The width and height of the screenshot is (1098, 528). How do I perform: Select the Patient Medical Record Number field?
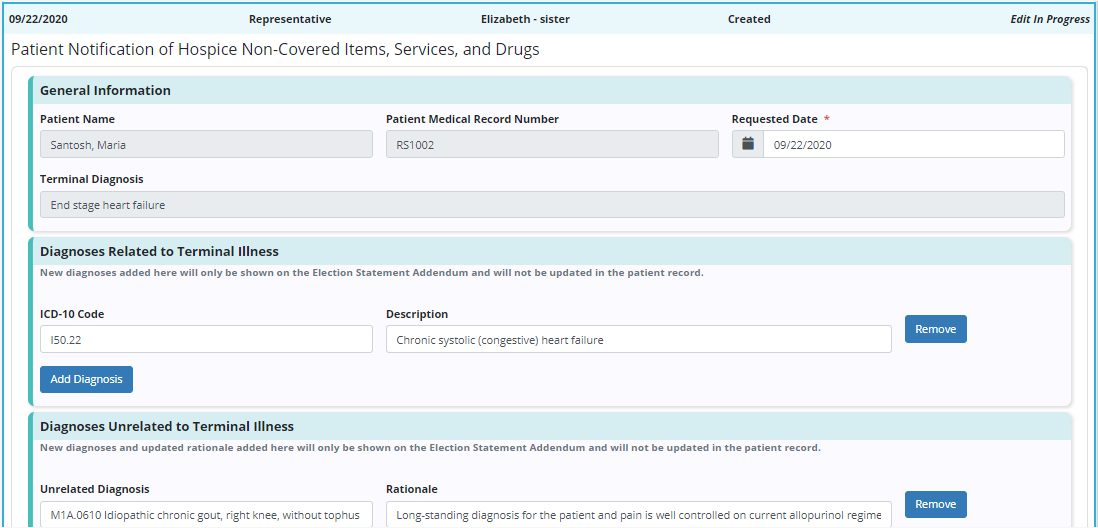pyautogui.click(x=551, y=145)
